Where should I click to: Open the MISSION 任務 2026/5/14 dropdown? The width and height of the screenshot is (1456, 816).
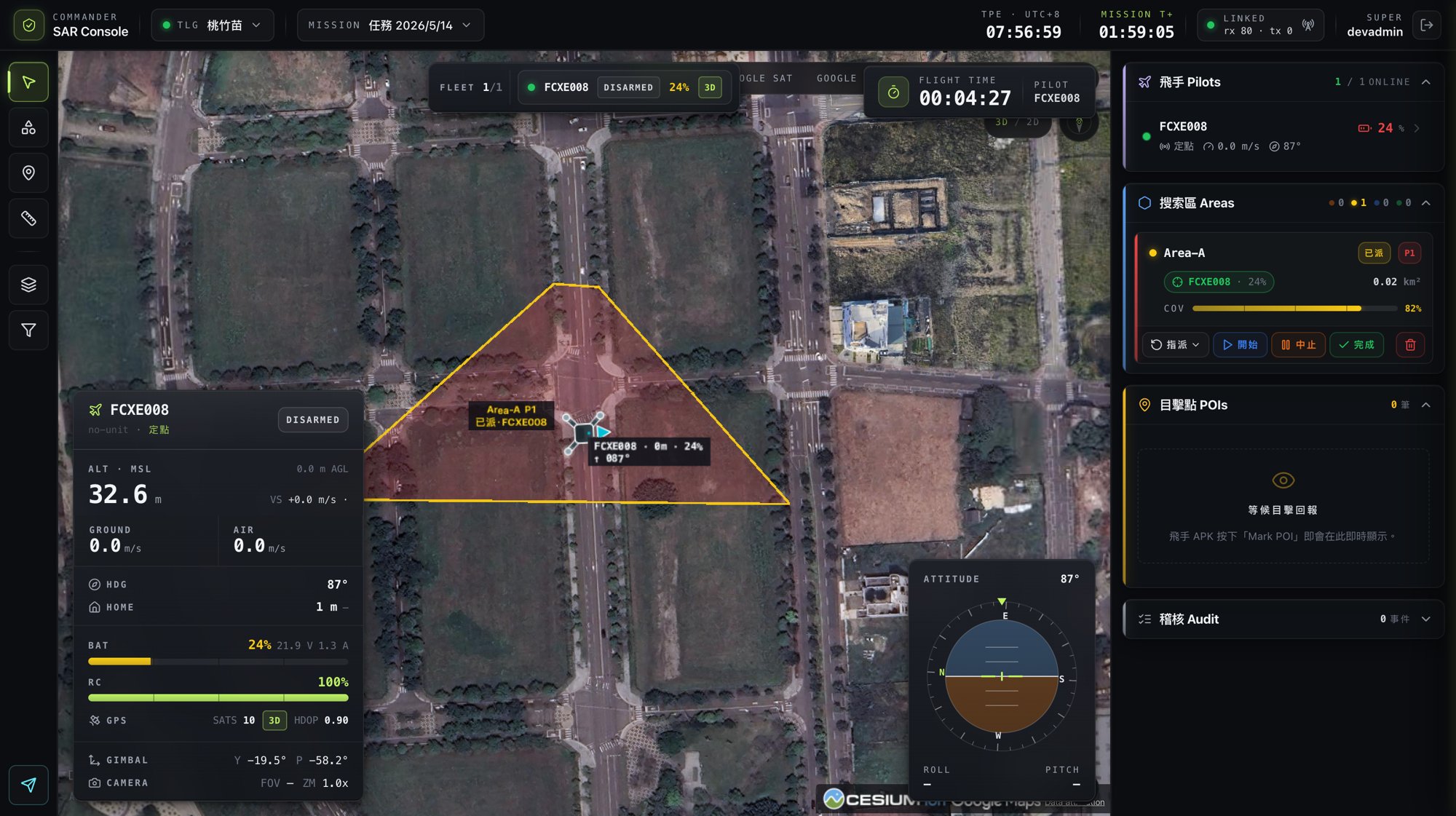[x=390, y=25]
